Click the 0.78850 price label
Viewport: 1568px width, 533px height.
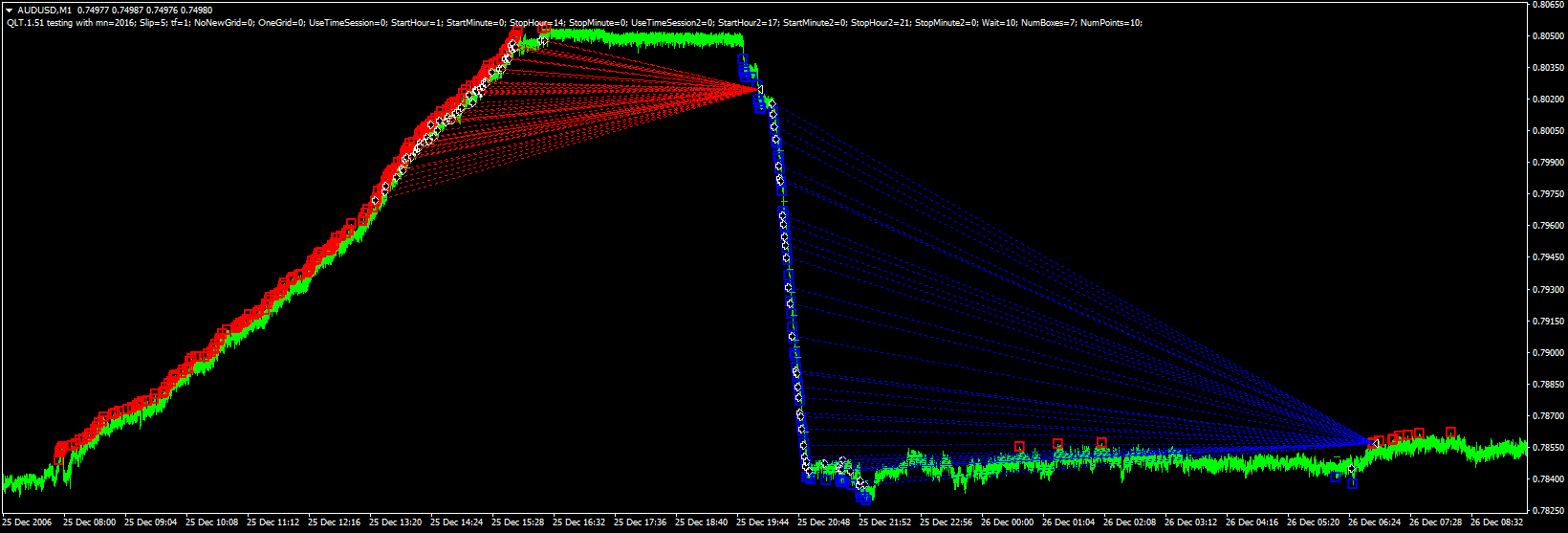(1548, 385)
